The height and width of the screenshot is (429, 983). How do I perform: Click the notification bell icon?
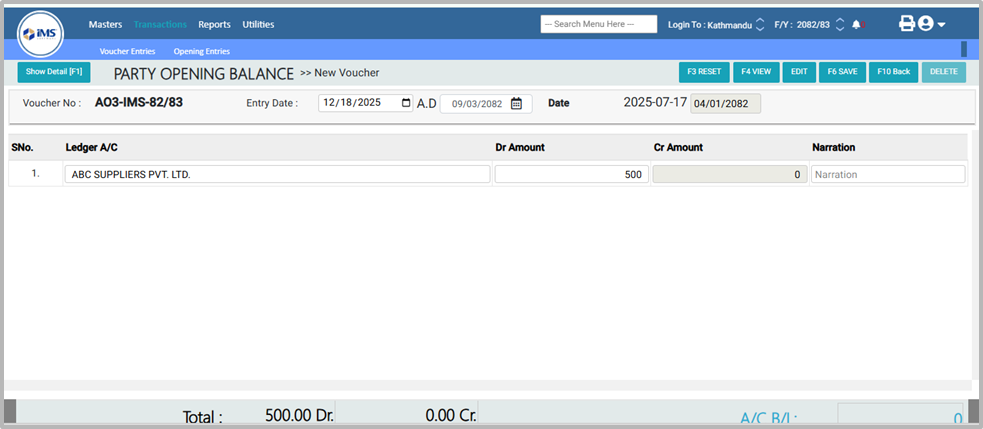coord(857,24)
